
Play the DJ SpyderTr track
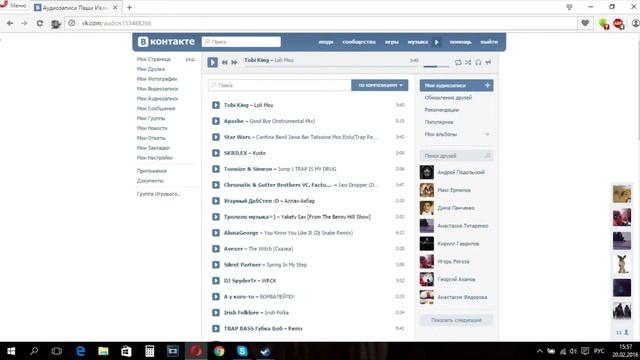216,280
